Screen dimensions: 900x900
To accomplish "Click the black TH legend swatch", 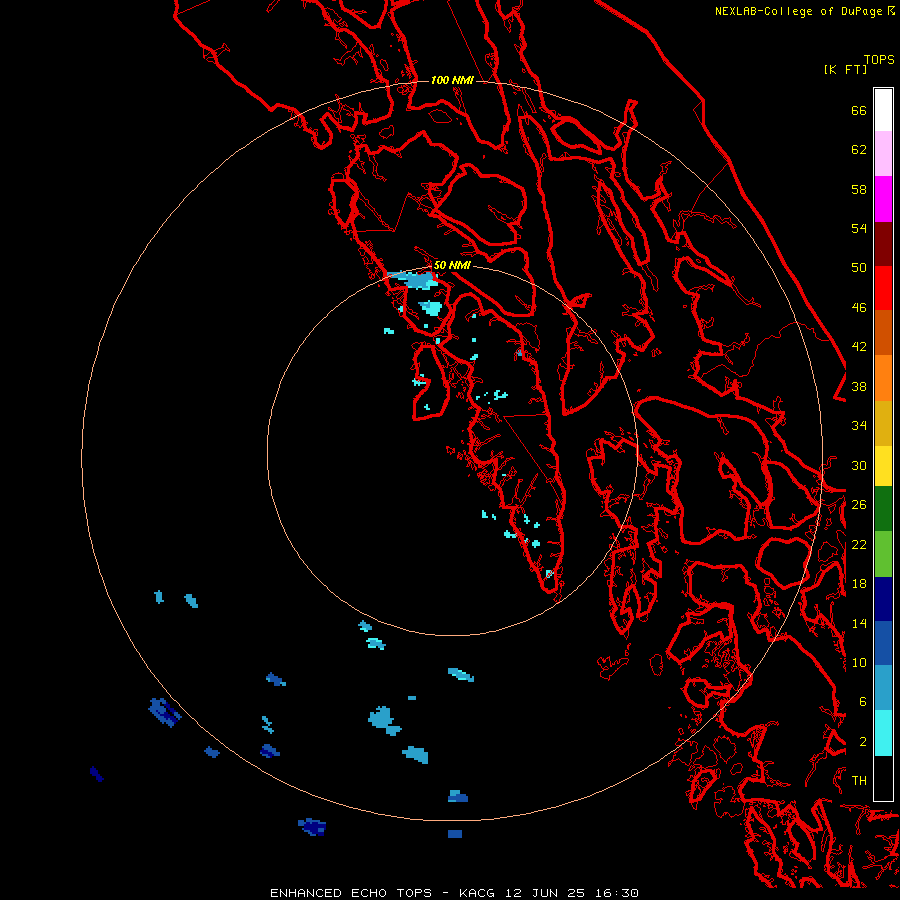I will [883, 778].
